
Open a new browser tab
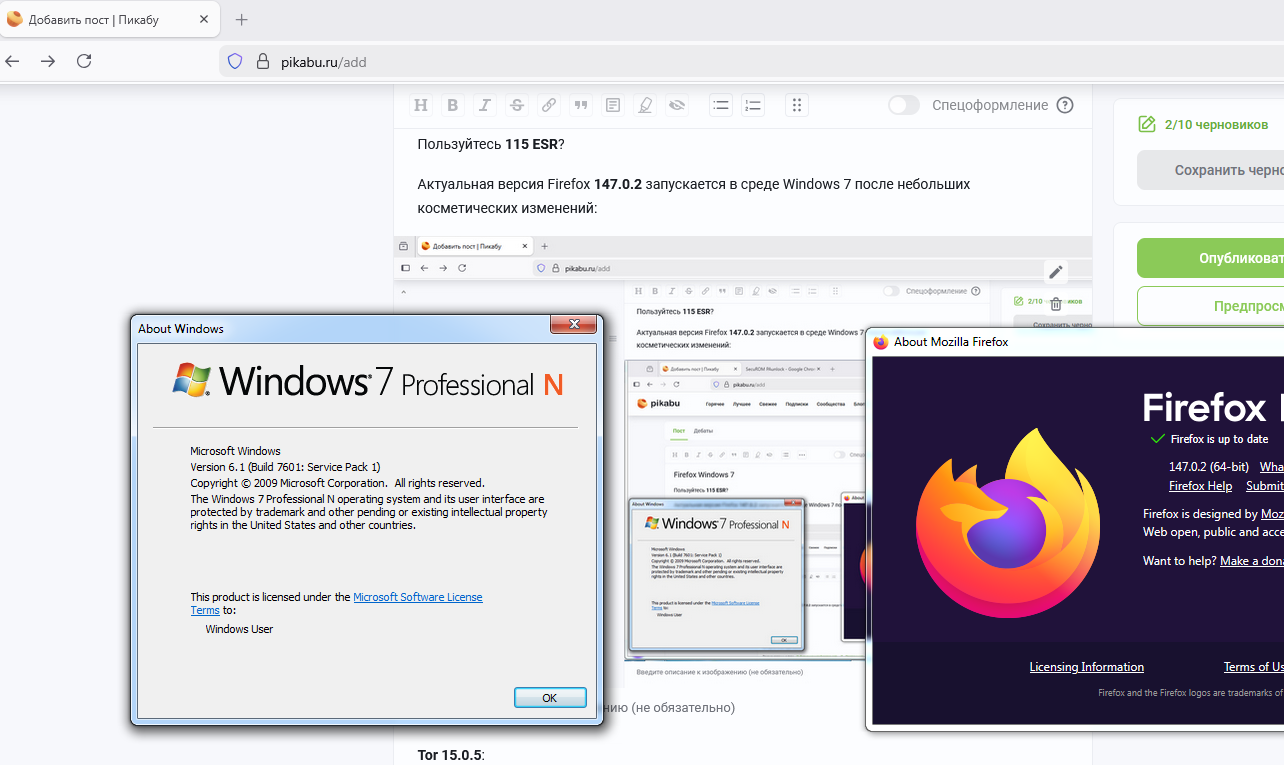point(241,20)
